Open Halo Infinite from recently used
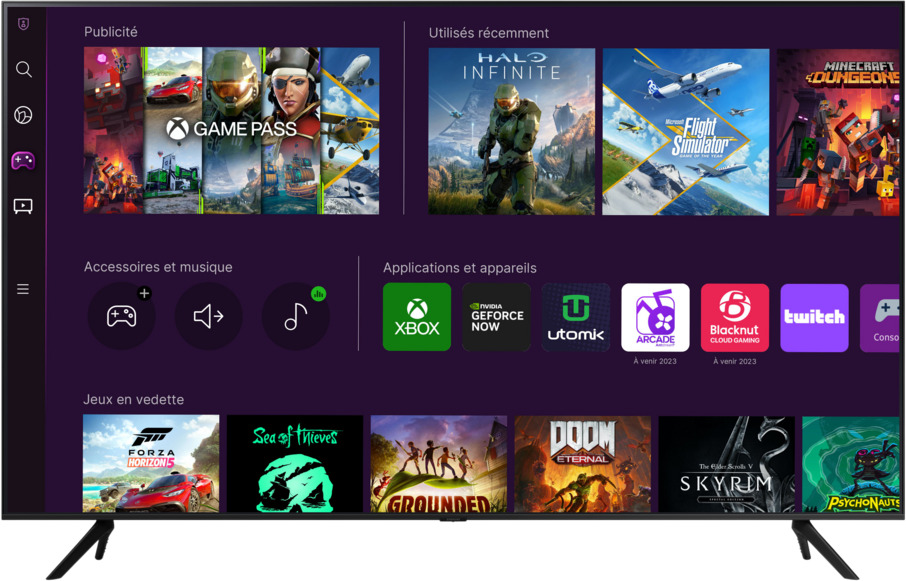Screen dimensions: 906x581 511,131
